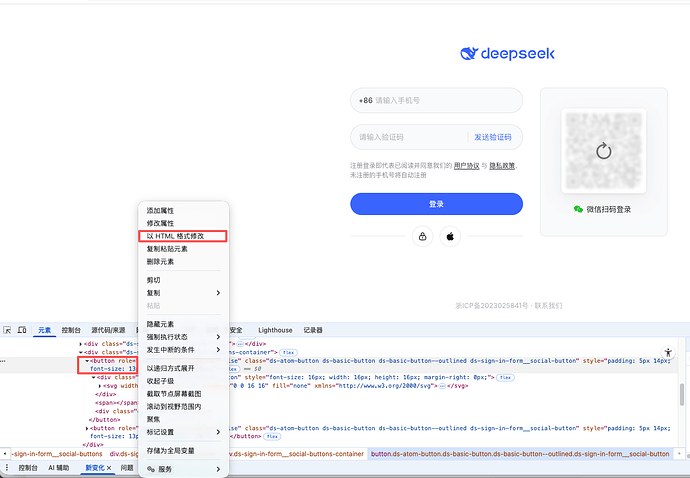The image size is (690, 478).
Task: Close the 新变化 drawer tab
Action: click(109, 468)
